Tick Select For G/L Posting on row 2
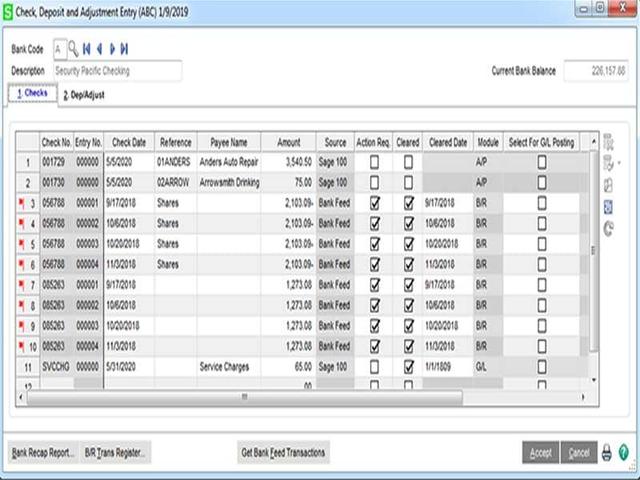Viewport: 640px width, 480px height. pos(541,182)
